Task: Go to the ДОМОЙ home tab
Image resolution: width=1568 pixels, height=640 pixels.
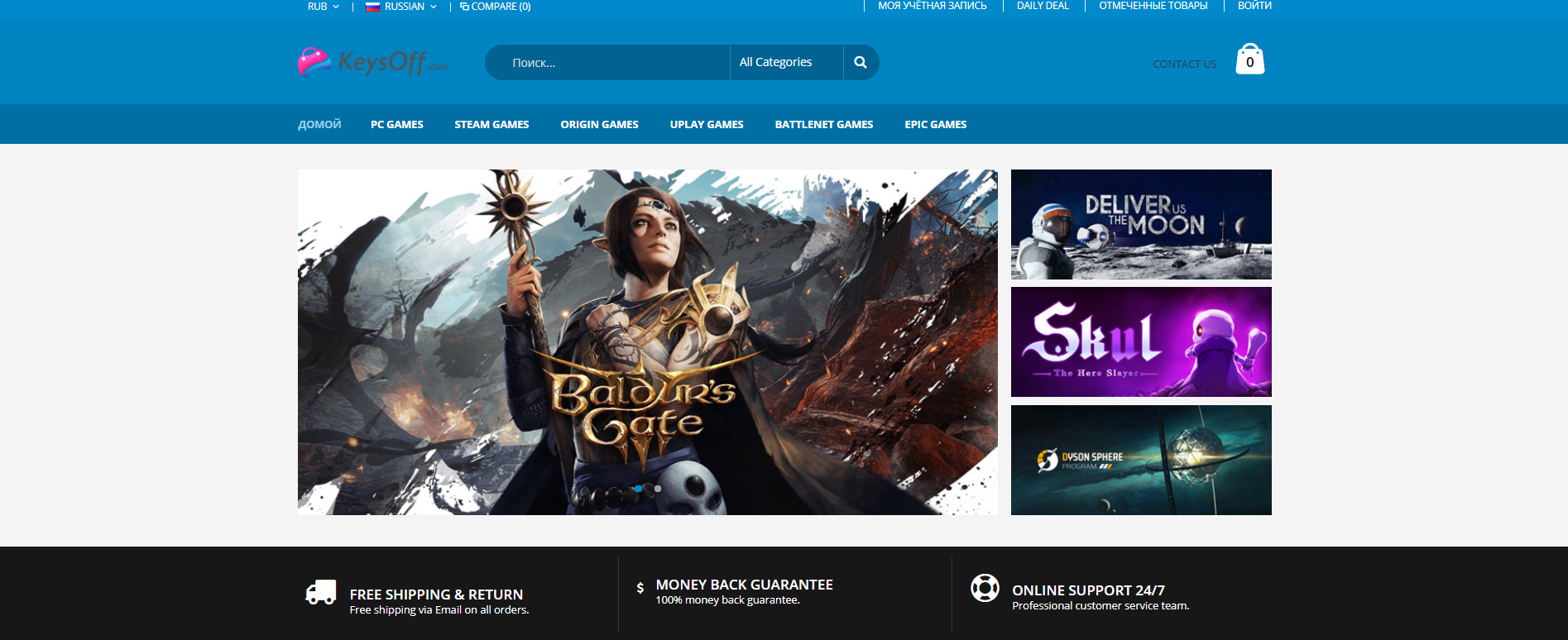Action: [x=319, y=124]
